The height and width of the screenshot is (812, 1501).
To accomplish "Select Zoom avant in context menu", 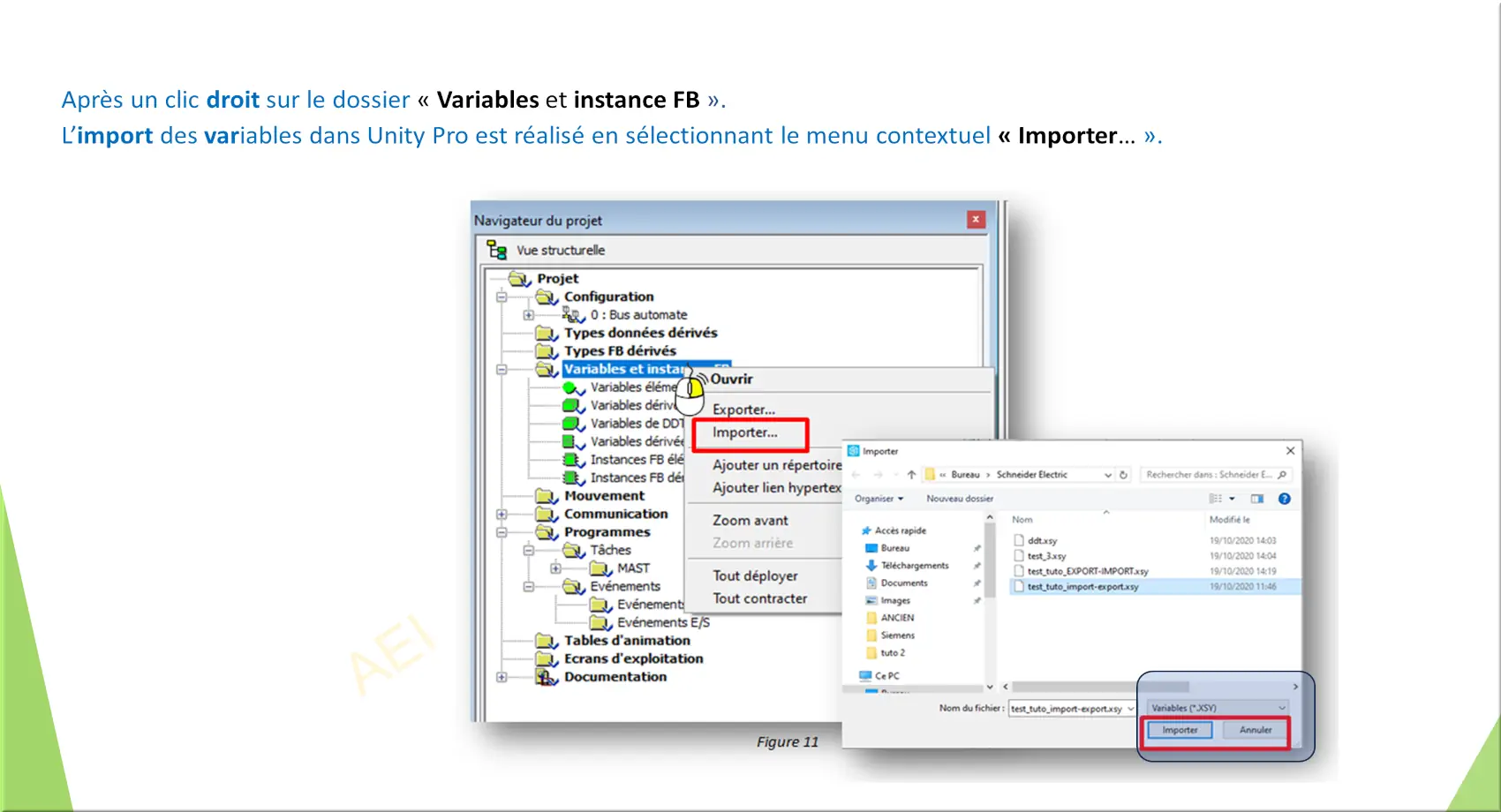I will (750, 521).
